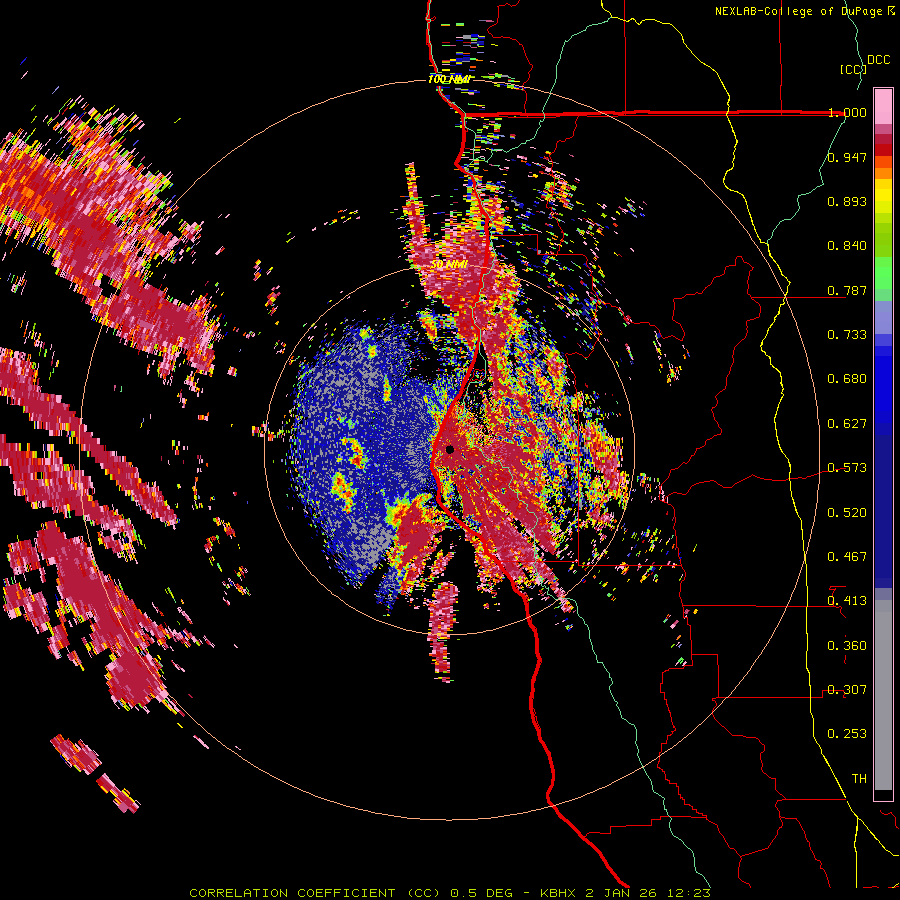Select the 0.893 legend value

pyautogui.click(x=847, y=201)
